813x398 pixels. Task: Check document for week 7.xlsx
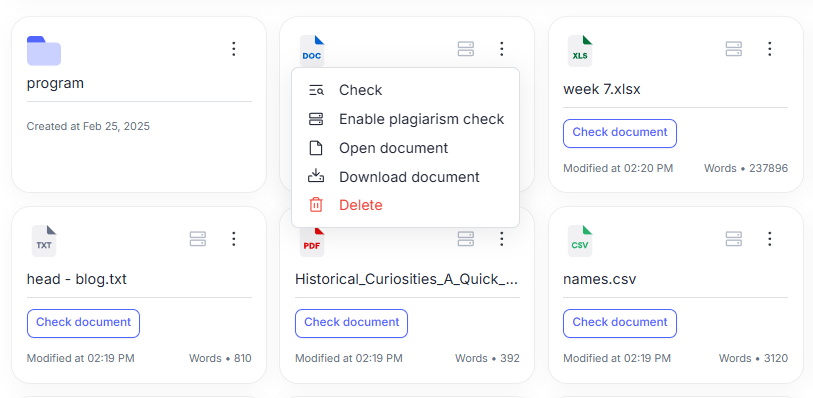620,133
